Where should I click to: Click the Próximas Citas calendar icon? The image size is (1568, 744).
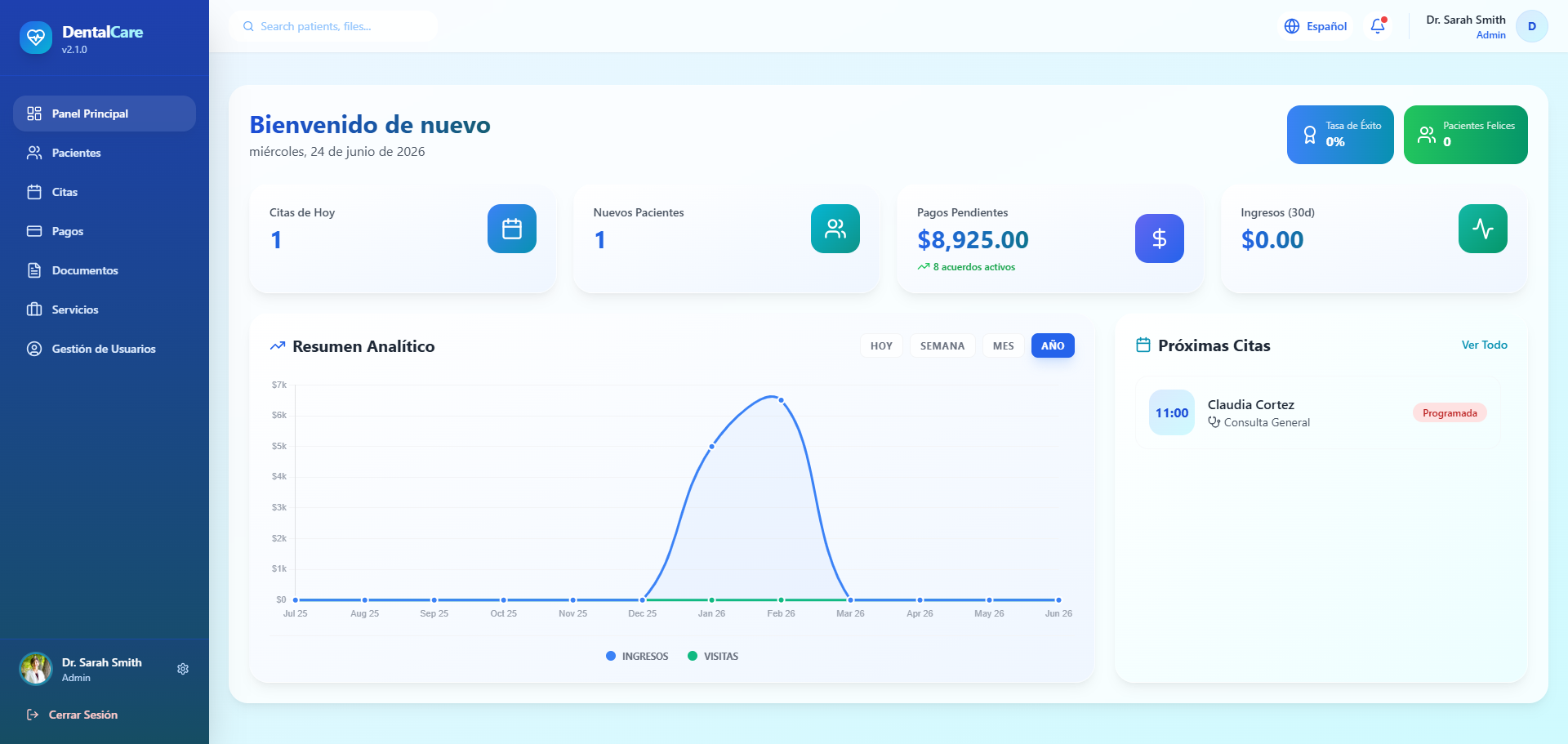click(1143, 345)
